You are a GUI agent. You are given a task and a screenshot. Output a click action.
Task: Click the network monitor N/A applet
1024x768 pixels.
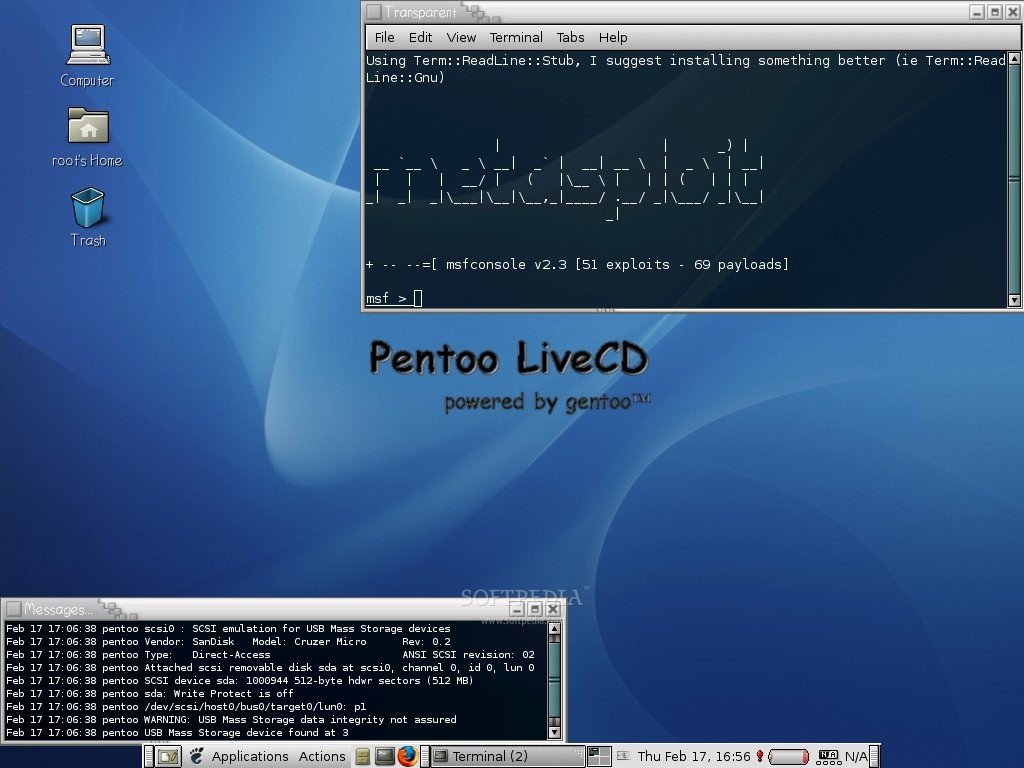[x=842, y=756]
